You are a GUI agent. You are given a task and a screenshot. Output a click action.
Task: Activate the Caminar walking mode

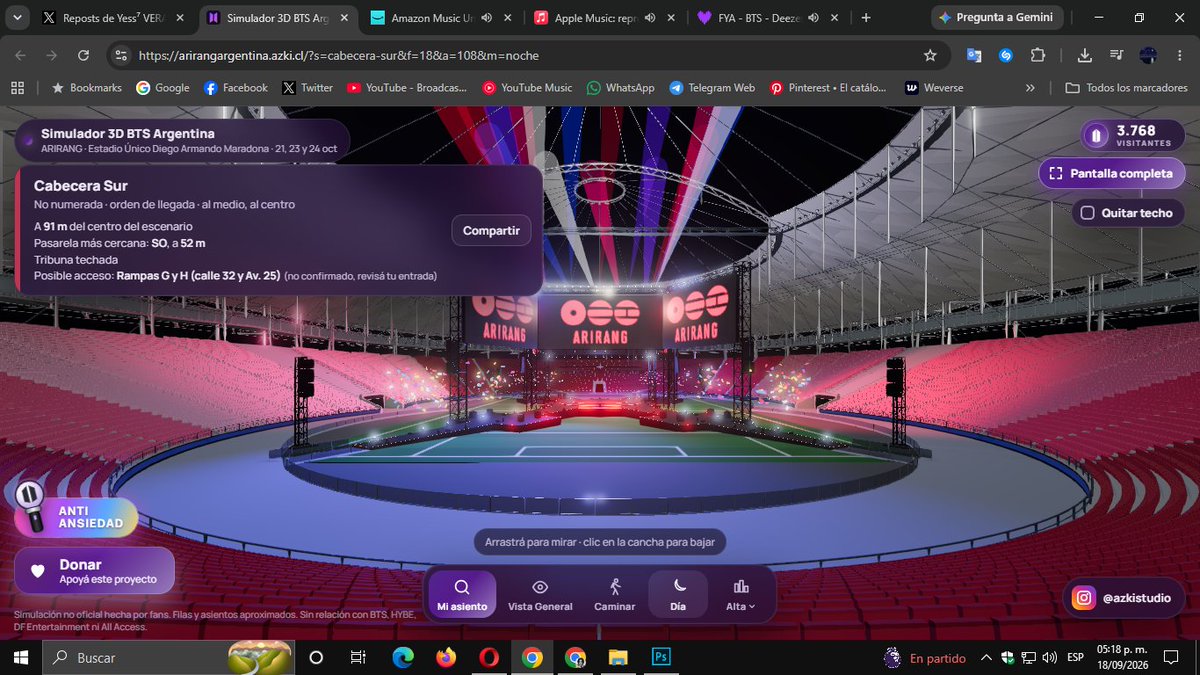[x=615, y=595]
